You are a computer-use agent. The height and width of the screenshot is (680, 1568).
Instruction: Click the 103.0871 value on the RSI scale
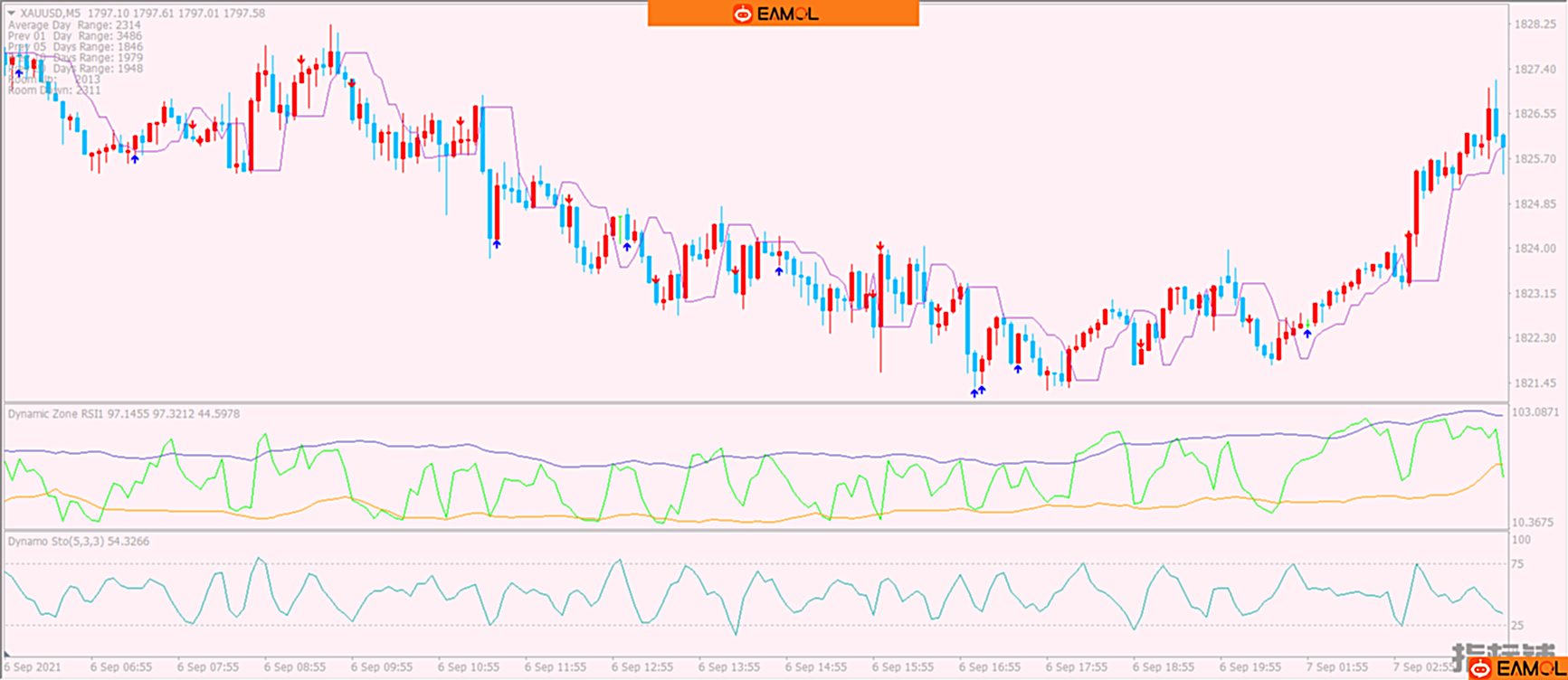tap(1535, 412)
